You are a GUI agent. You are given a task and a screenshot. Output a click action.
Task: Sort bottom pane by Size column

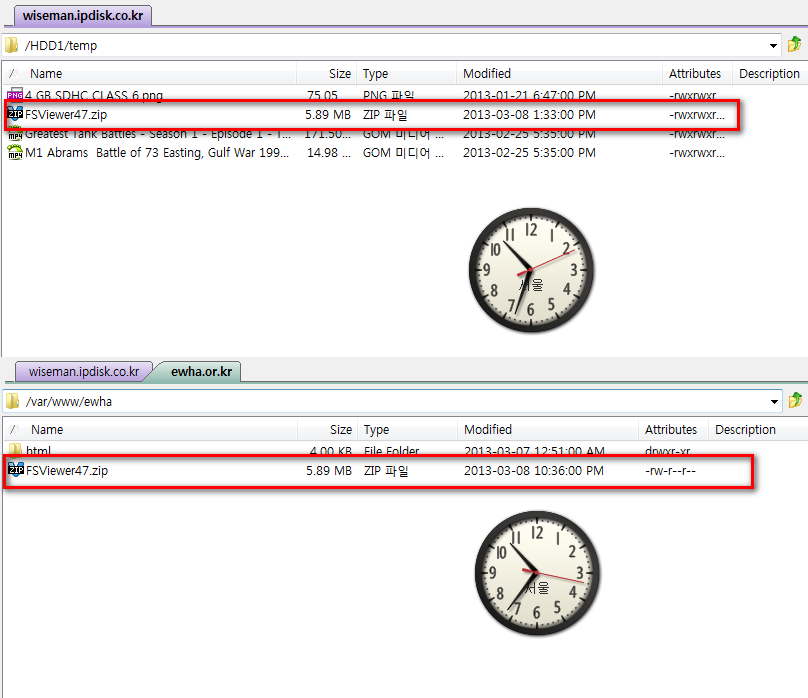328,430
